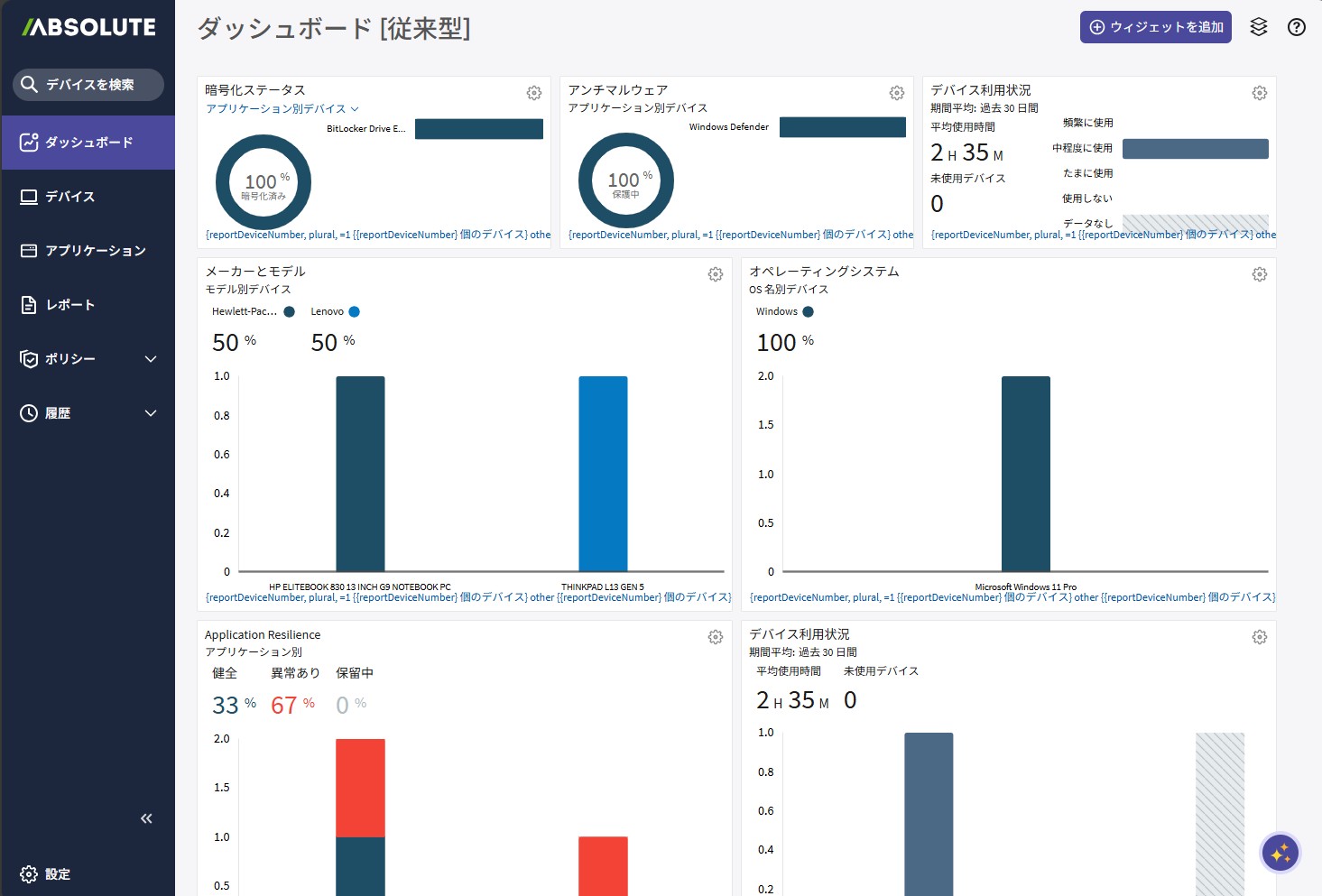Open settings gear on アンチマルウェア widget
This screenshot has width=1322, height=896.
897,93
